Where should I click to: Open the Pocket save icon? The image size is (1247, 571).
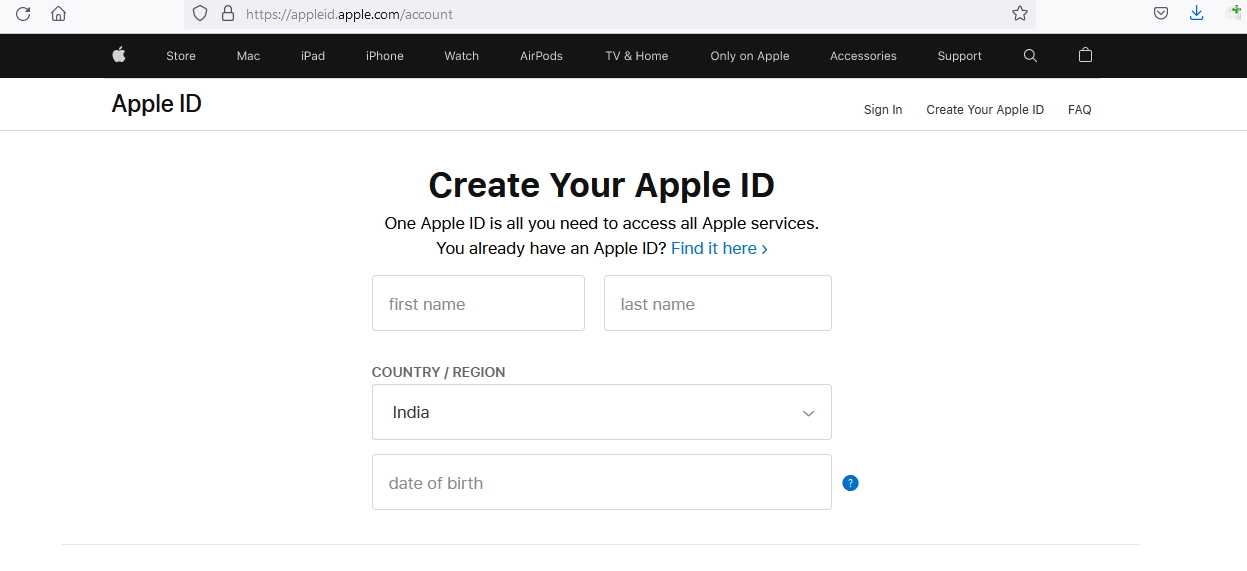[1161, 14]
